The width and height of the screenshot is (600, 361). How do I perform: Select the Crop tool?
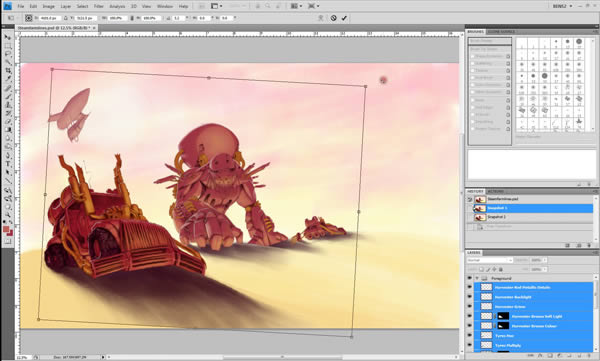point(8,71)
